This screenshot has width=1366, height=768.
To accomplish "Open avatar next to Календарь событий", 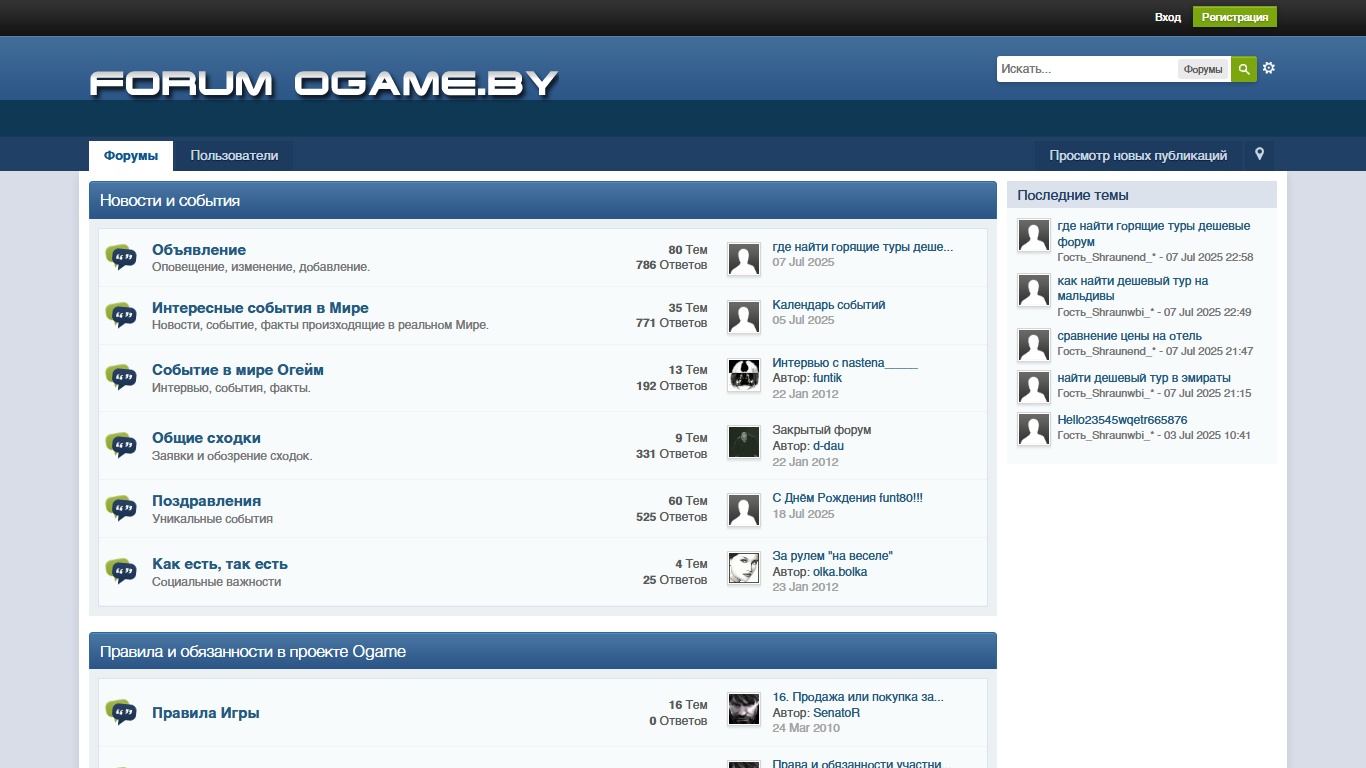I will point(744,317).
